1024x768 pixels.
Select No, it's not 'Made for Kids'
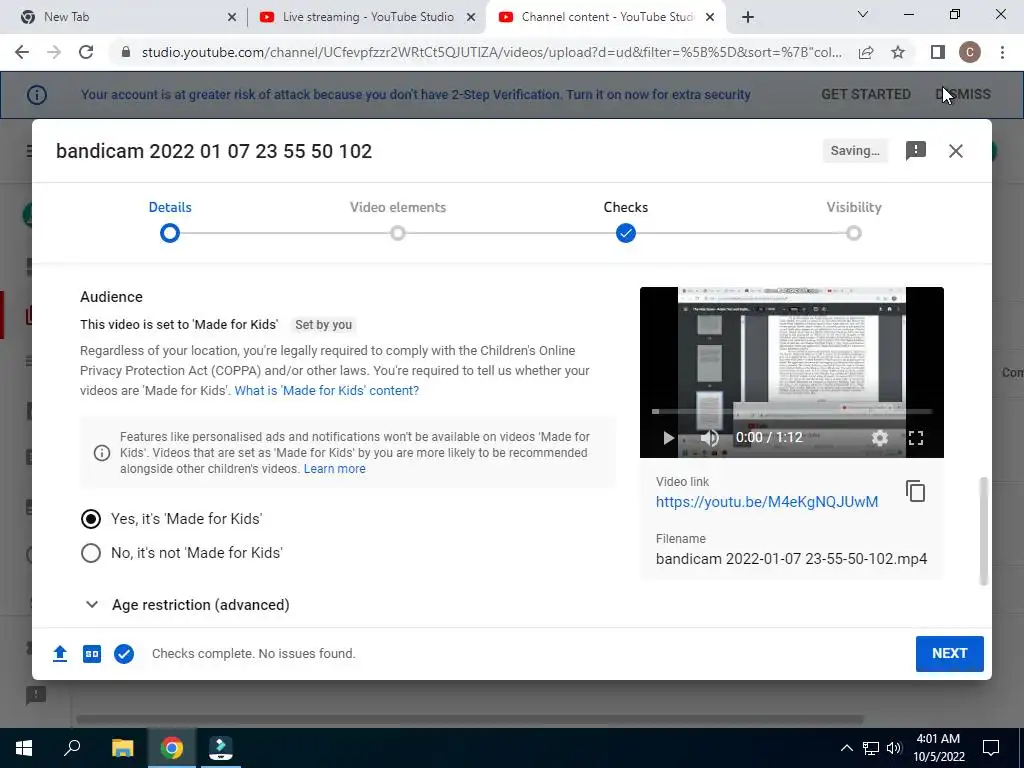point(91,553)
